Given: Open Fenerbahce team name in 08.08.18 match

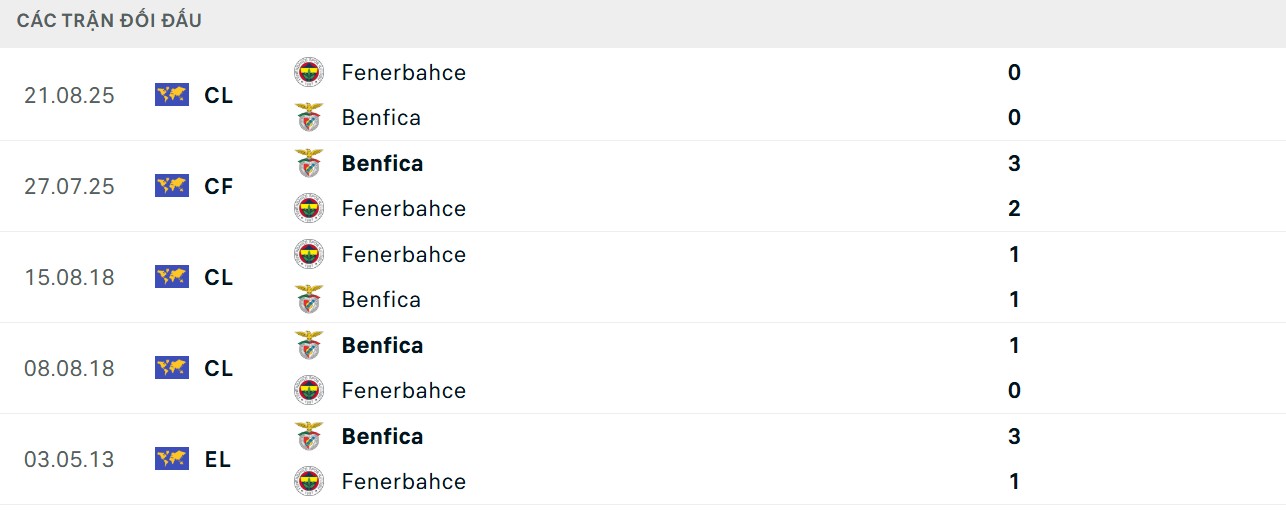Looking at the screenshot, I should click(x=403, y=390).
